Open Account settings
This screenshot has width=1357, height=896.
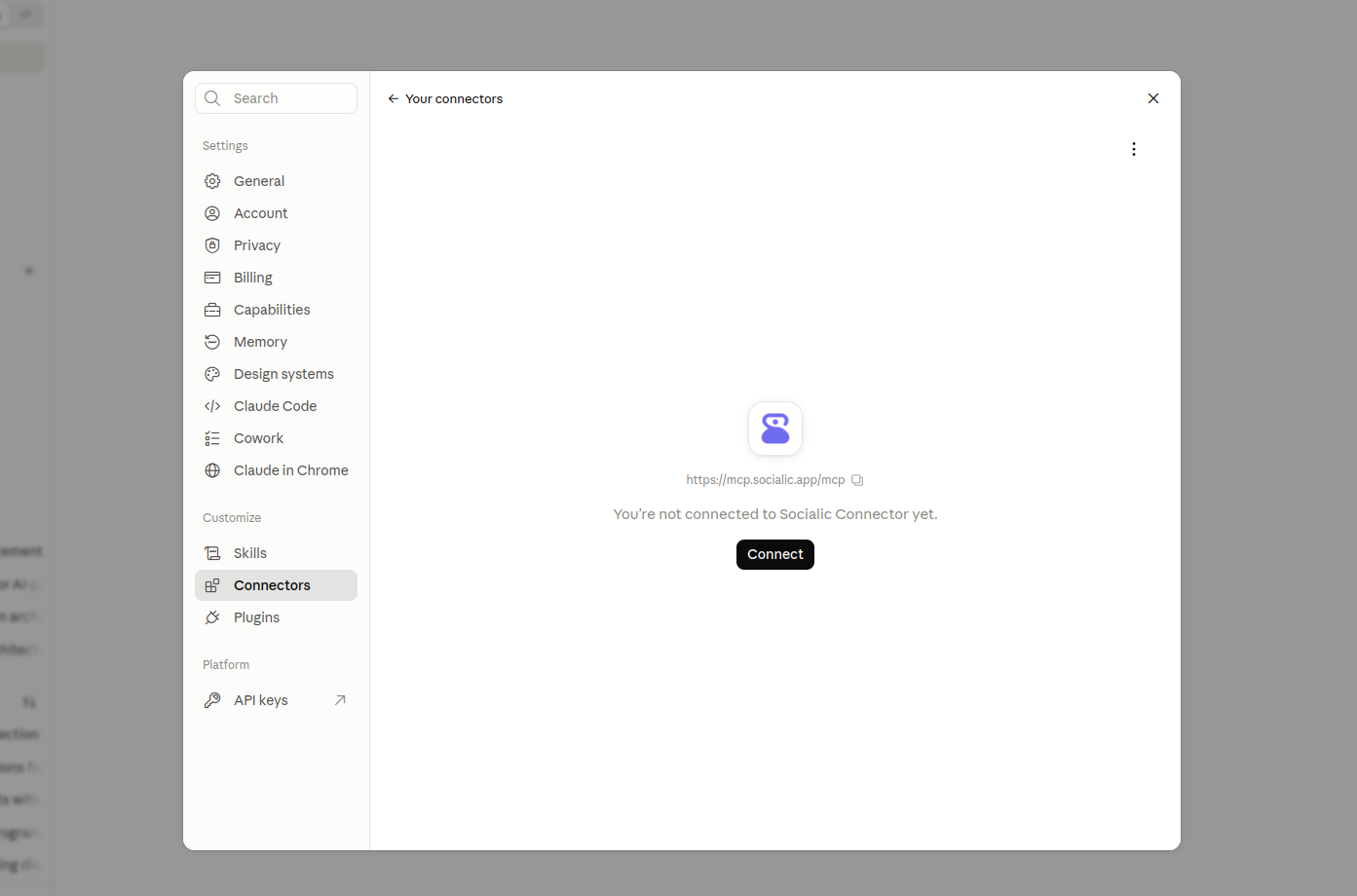coord(276,213)
